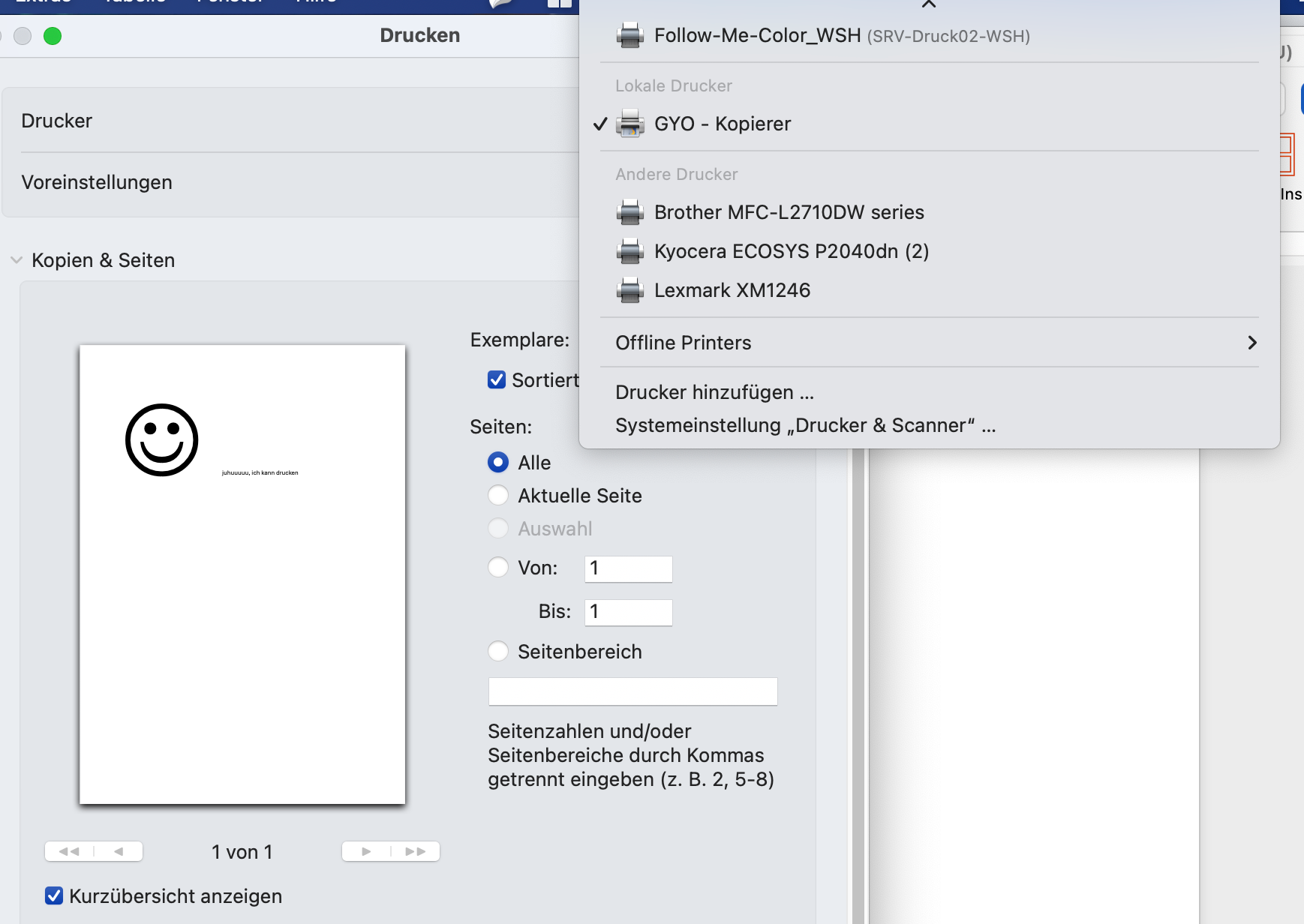The image size is (1304, 924).
Task: Click the green zoom window button
Action: (53, 36)
